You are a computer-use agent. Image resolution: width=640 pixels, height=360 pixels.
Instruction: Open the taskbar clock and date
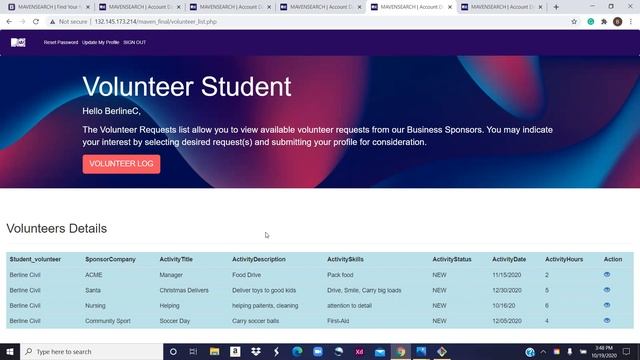[604, 351]
